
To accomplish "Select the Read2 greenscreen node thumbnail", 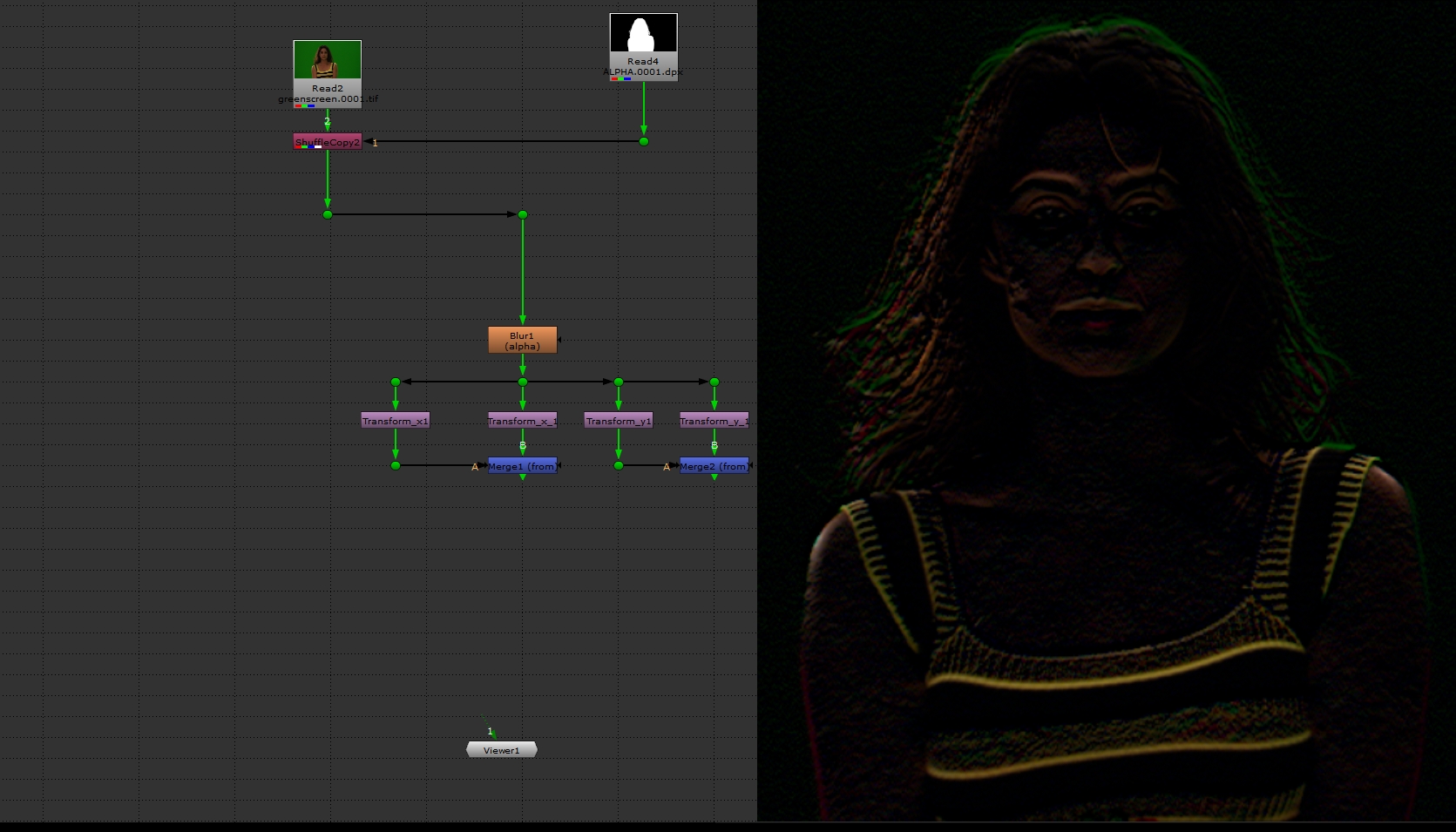I will tap(327, 60).
